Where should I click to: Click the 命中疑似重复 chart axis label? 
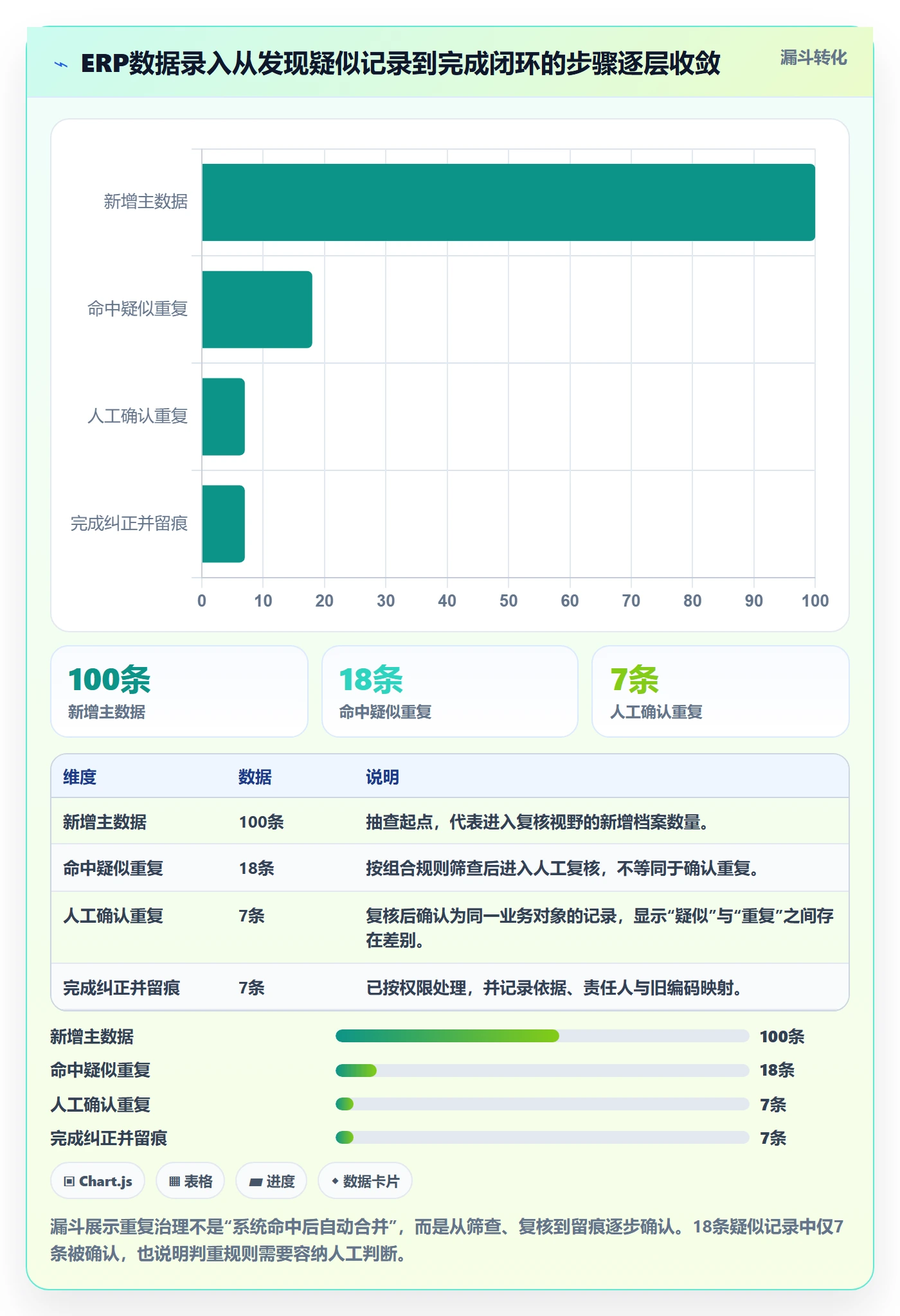pos(138,309)
